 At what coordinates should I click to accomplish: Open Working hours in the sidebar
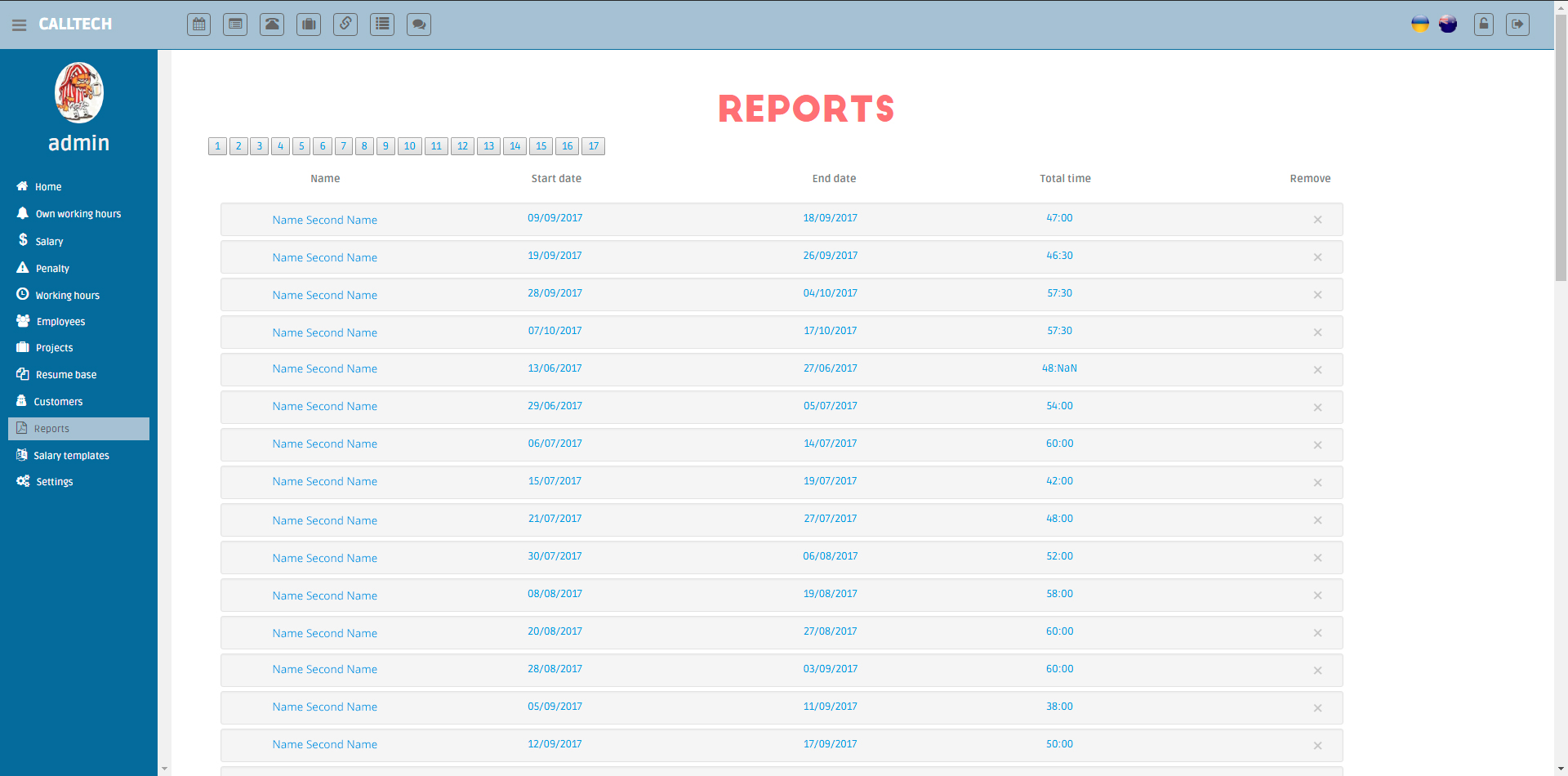click(67, 296)
